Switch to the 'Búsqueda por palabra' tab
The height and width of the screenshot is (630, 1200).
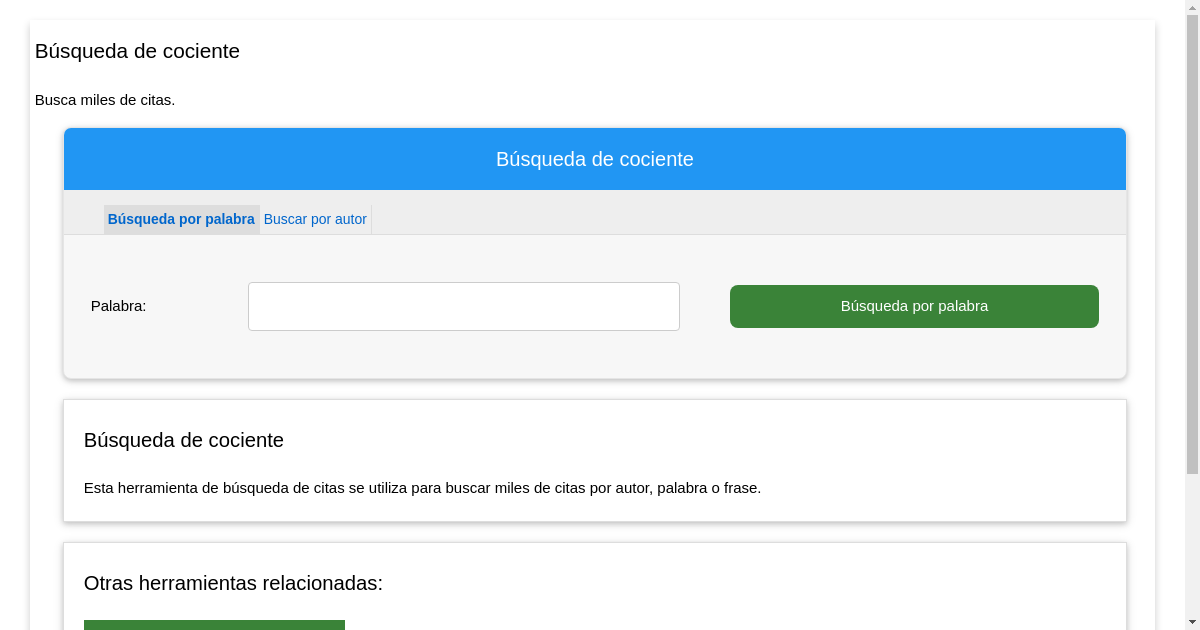tap(181, 219)
